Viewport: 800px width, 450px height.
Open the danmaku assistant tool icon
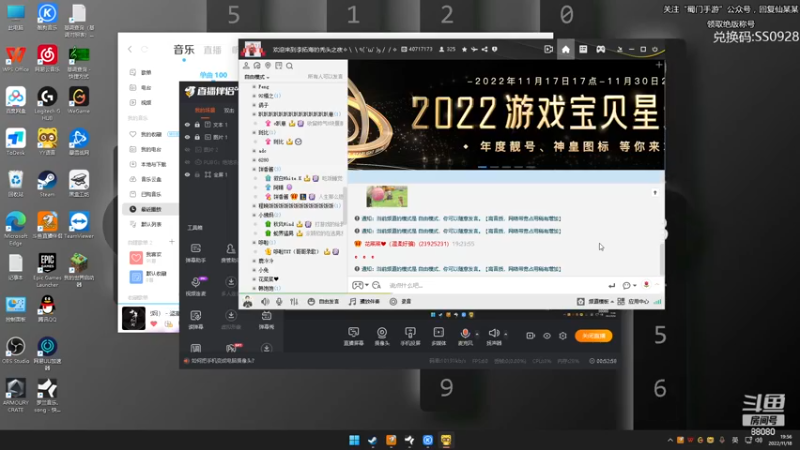coord(195,253)
